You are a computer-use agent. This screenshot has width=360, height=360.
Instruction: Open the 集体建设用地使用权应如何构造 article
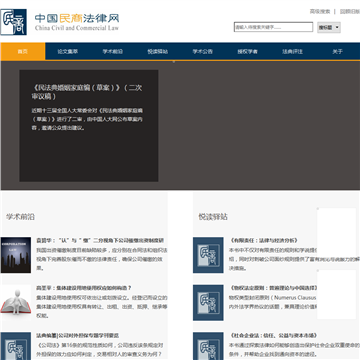click(x=84, y=288)
